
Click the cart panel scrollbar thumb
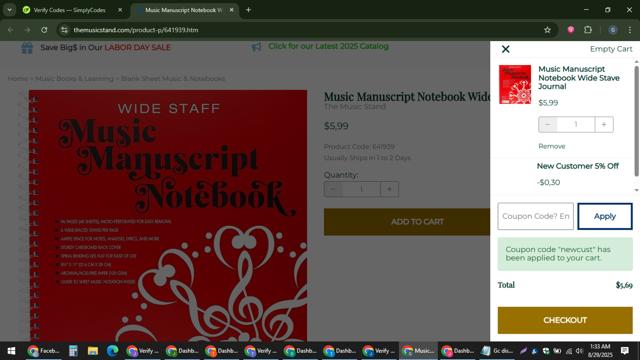(636, 121)
